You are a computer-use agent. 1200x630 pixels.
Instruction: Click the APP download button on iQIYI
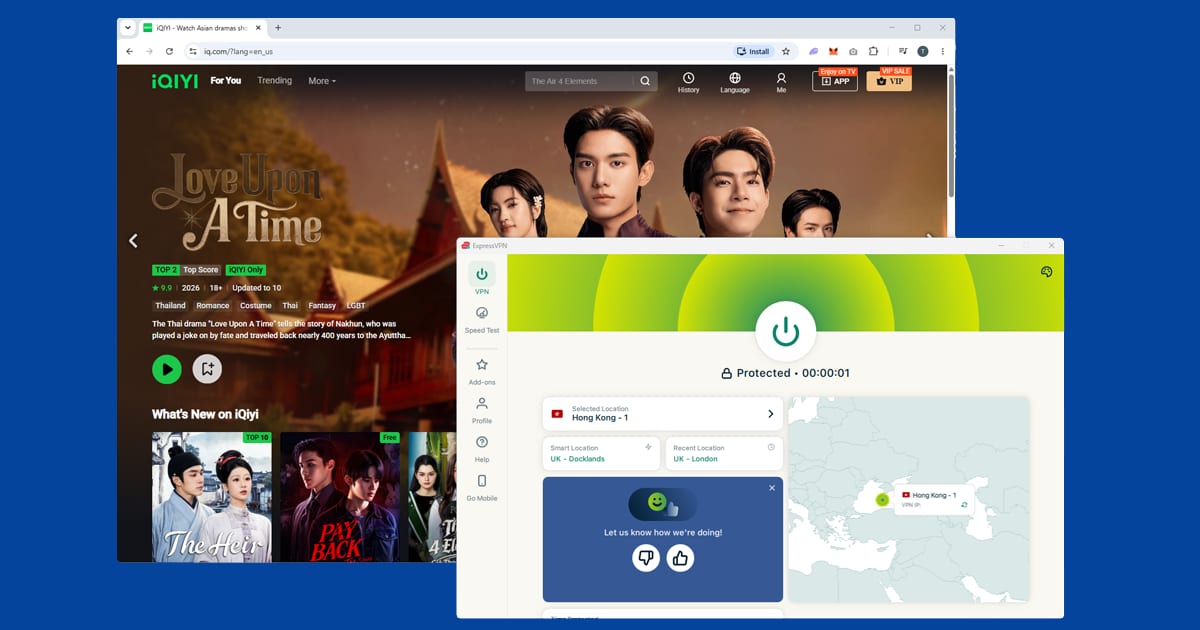(835, 81)
